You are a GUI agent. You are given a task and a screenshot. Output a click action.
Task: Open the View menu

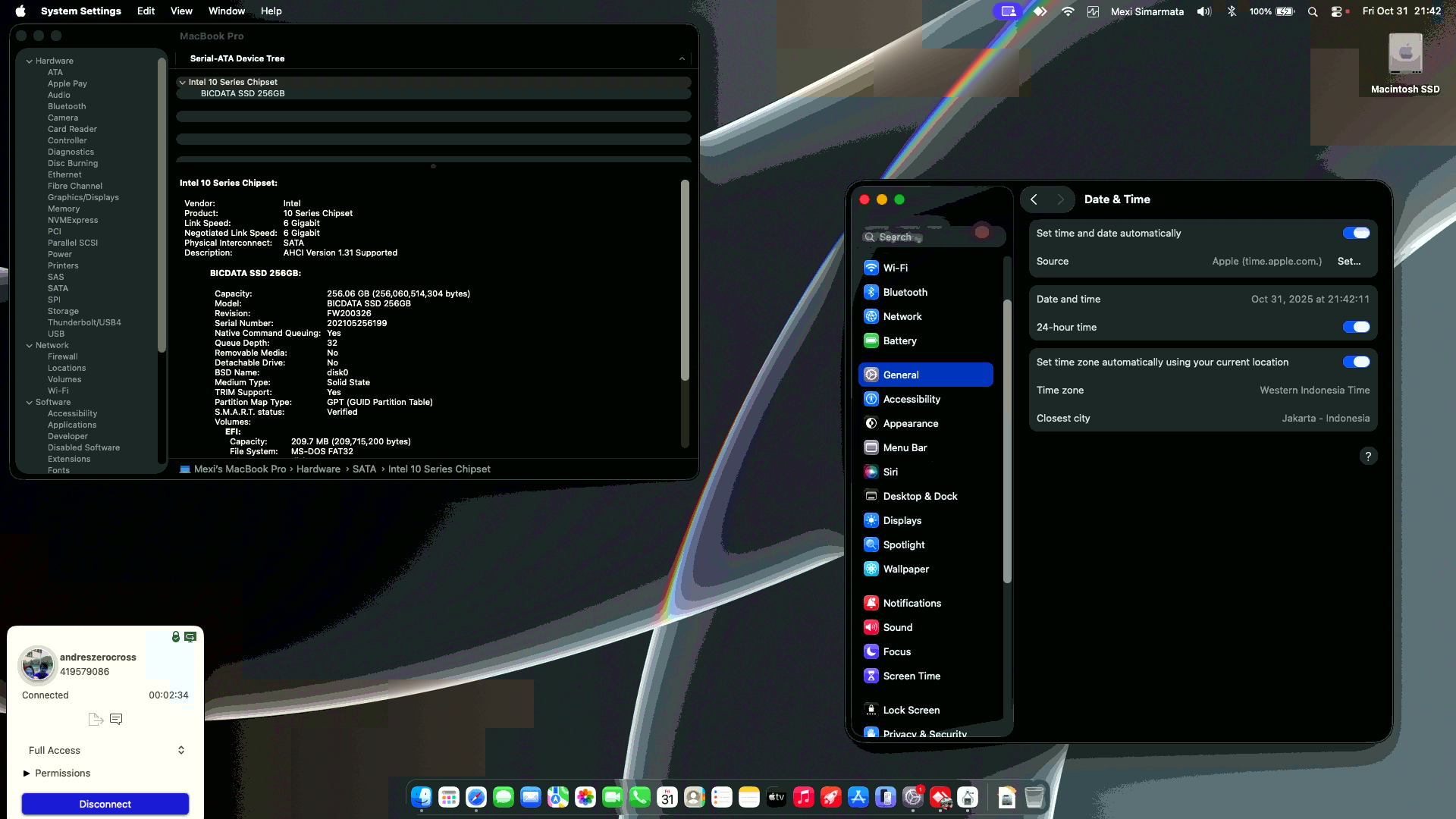click(x=181, y=11)
